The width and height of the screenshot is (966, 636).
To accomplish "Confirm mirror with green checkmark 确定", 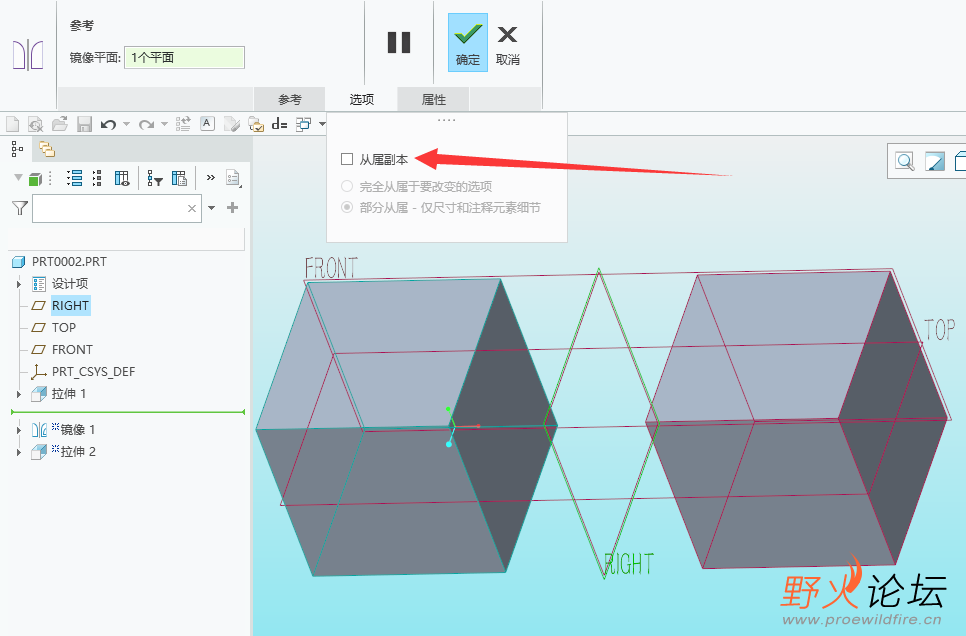I will pos(468,43).
